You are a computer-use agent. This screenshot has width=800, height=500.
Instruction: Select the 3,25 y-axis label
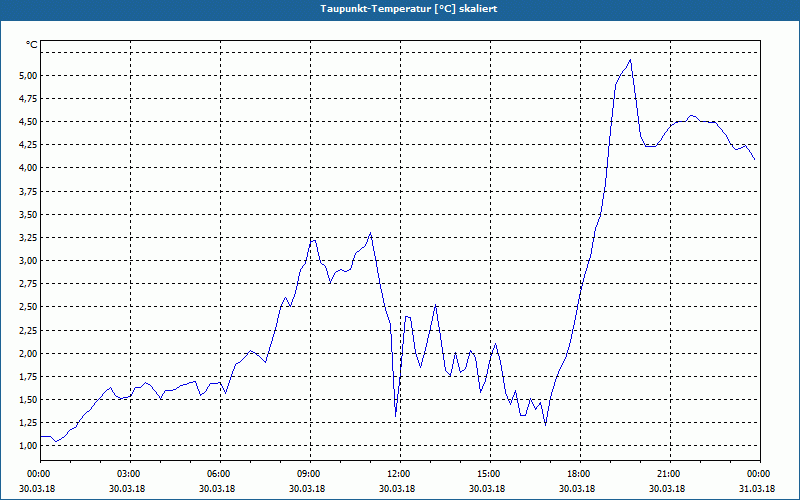[29, 238]
